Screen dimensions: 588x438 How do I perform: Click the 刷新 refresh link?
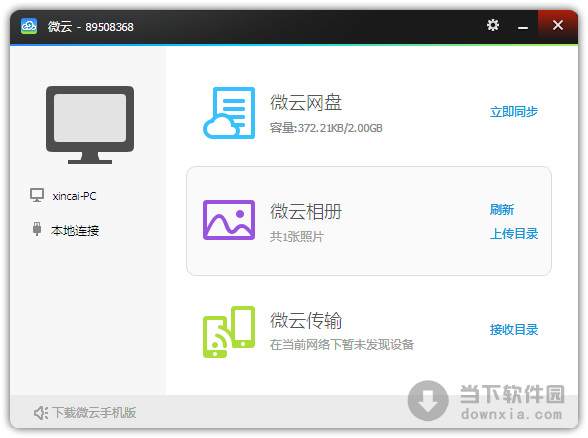pos(502,210)
